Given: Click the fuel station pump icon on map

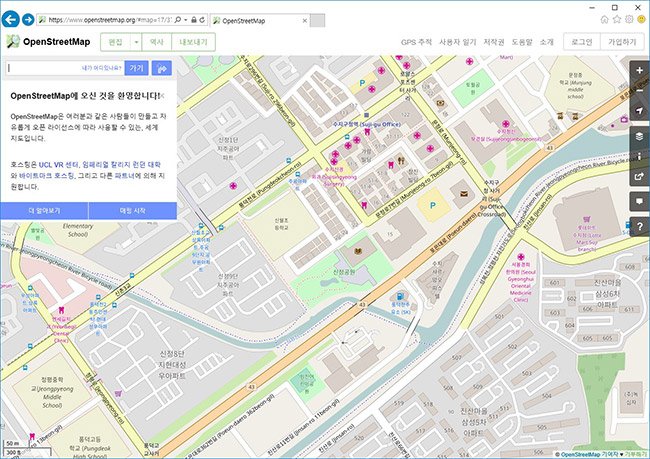Looking at the screenshot, I should 400,296.
